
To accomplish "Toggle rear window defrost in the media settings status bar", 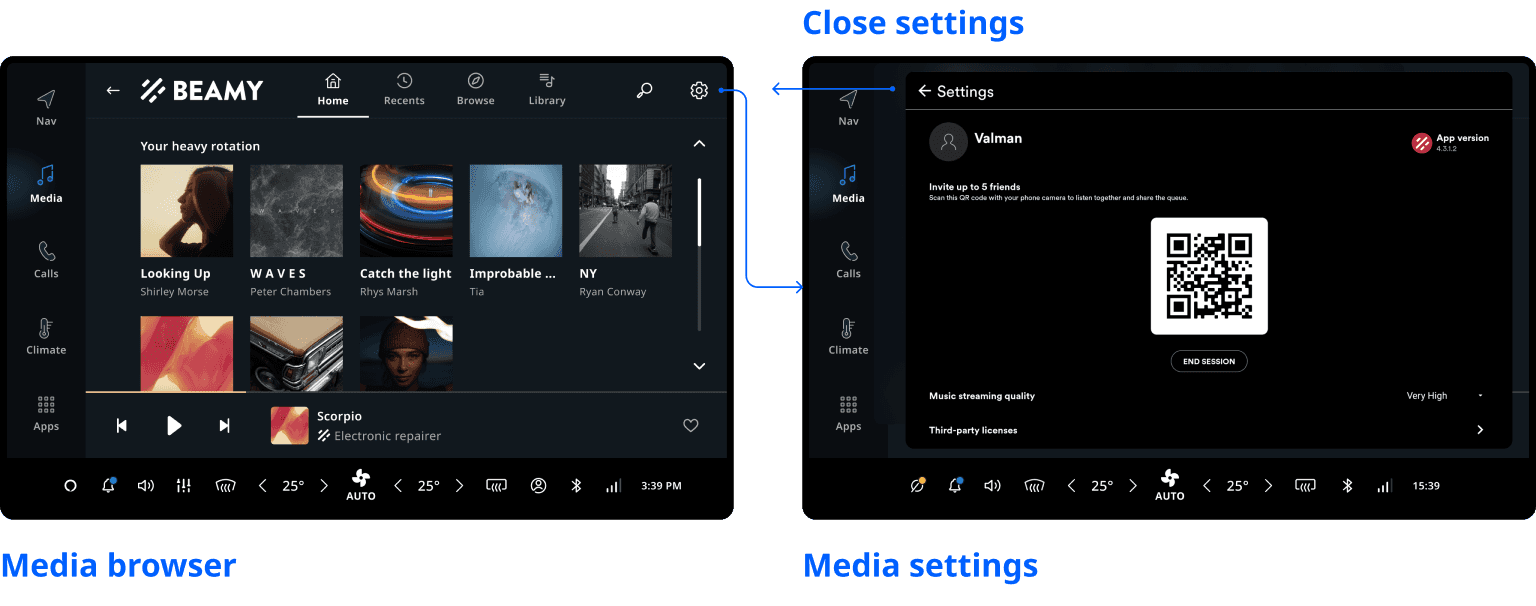I will [1305, 486].
